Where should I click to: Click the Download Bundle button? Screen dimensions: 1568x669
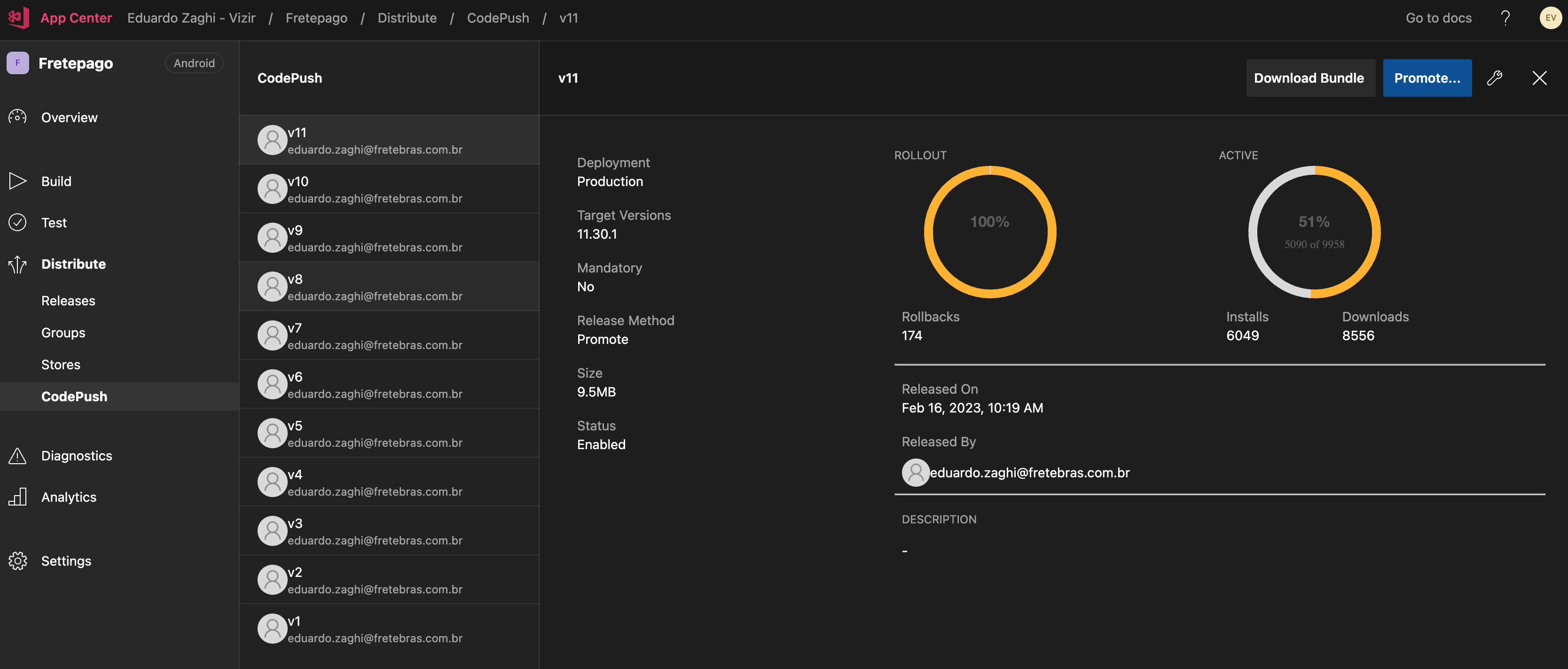[x=1310, y=78]
